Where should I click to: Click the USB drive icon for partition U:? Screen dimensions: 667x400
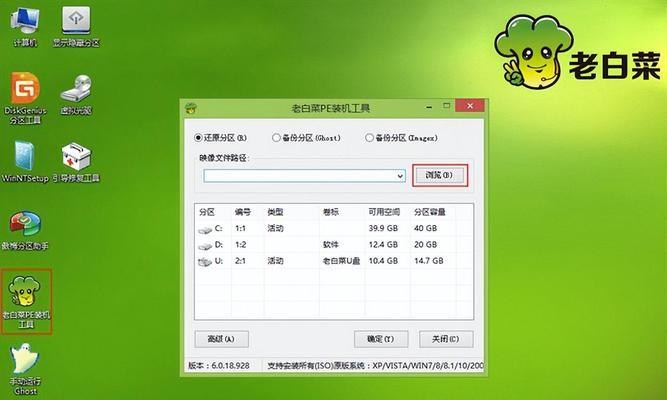point(205,262)
